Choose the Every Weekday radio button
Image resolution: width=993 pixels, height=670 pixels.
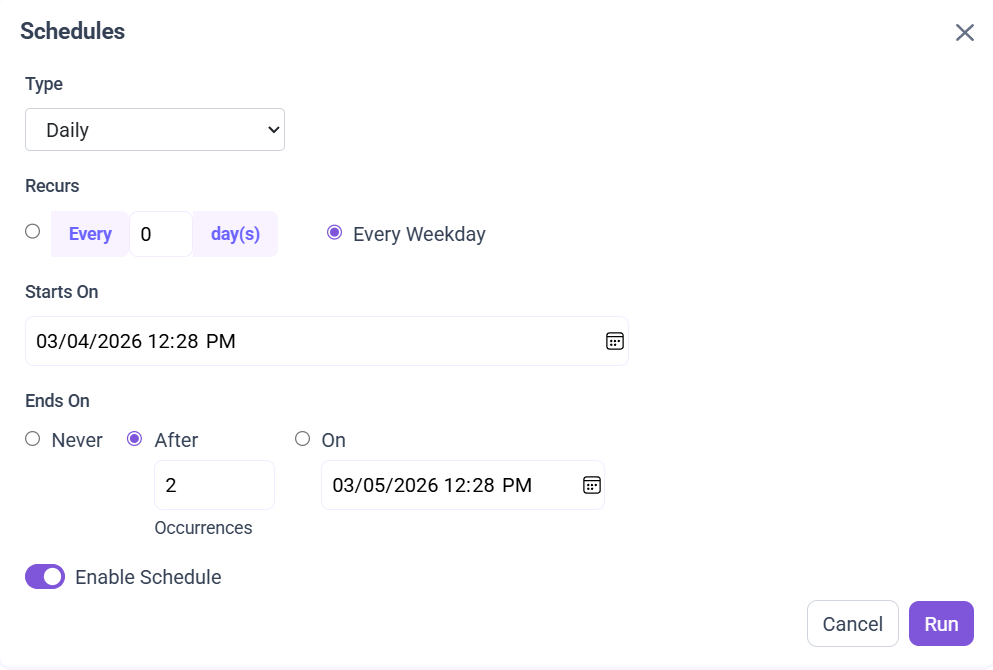(334, 232)
